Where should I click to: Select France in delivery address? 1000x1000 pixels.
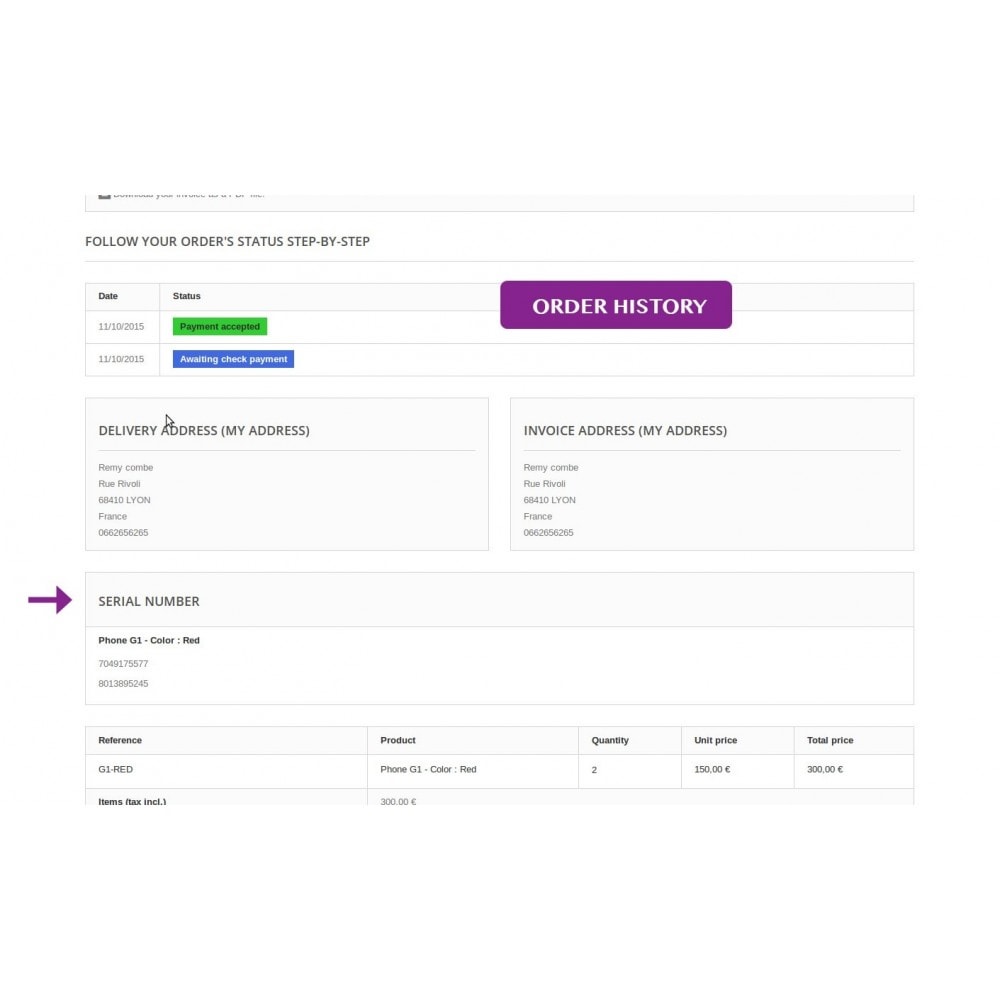(112, 516)
